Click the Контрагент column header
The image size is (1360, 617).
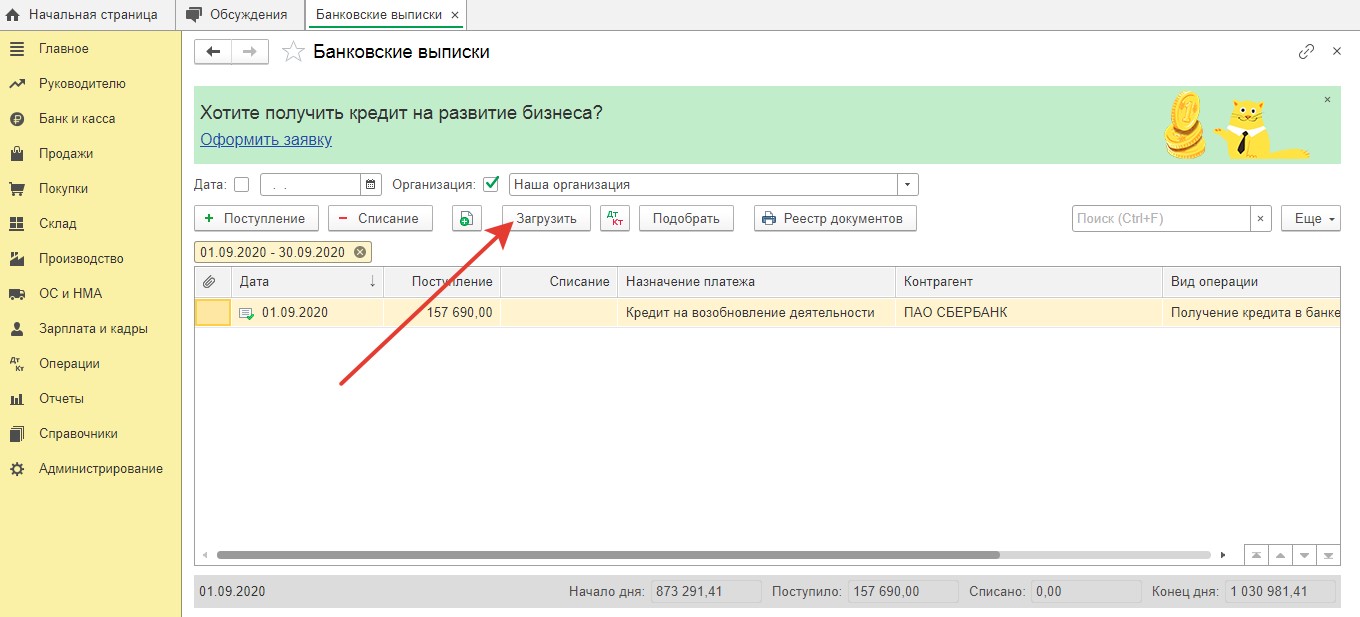[x=1029, y=282]
